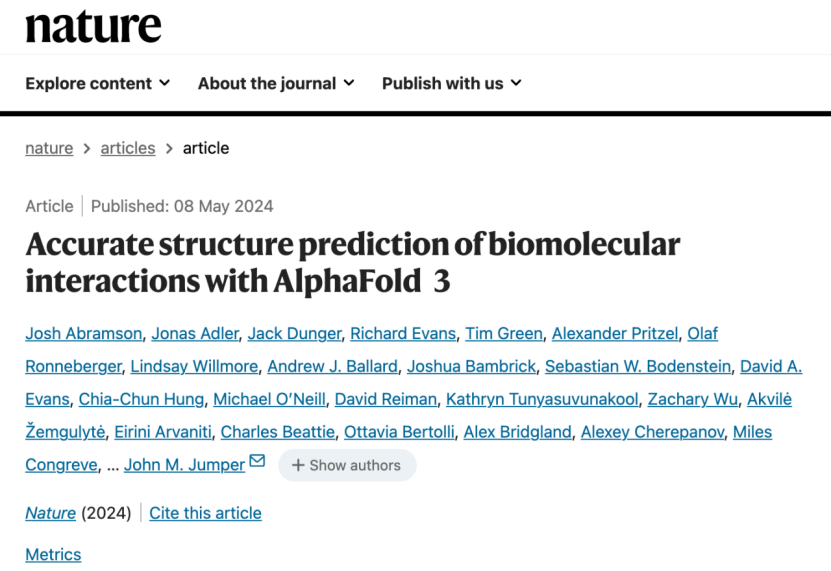Click the envelope icon beside John M. Jumper
The image size is (831, 571).
click(x=257, y=461)
